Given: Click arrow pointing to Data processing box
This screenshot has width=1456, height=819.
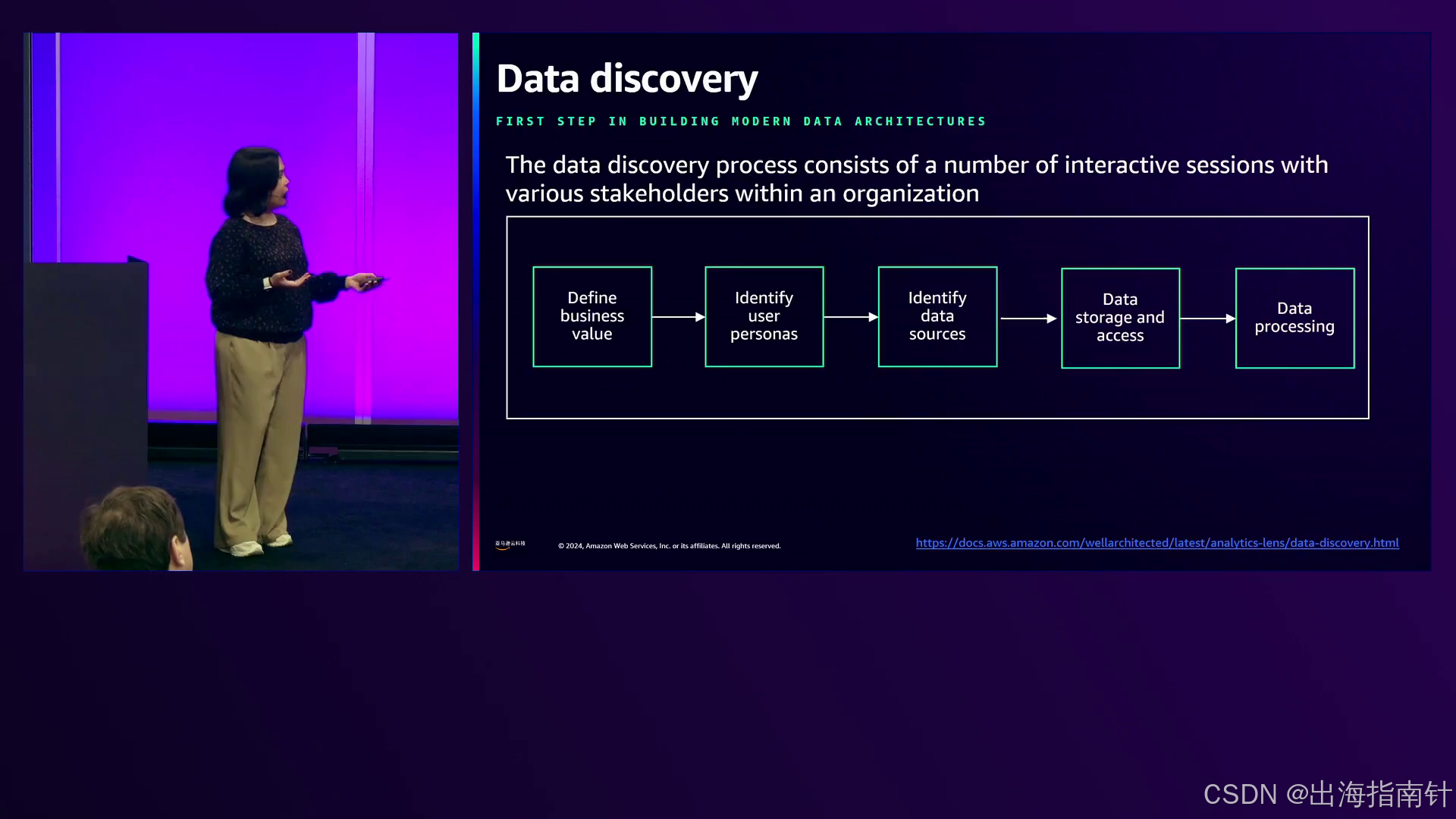Looking at the screenshot, I should coord(1207,318).
